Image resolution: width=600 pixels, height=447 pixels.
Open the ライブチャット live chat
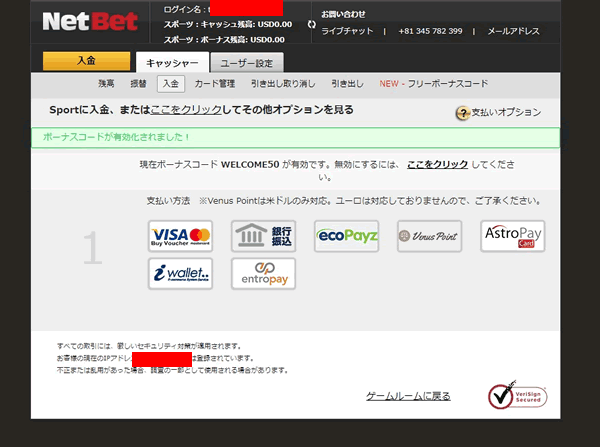tap(347, 31)
